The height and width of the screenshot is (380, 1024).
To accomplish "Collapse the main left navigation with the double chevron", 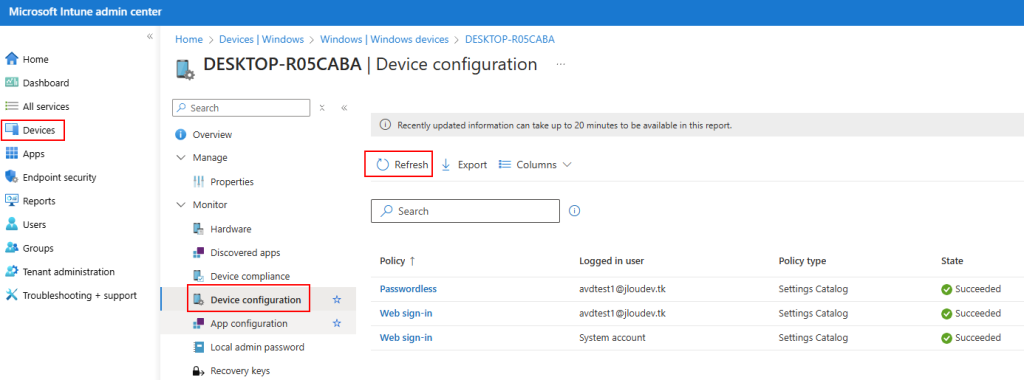I will (150, 36).
